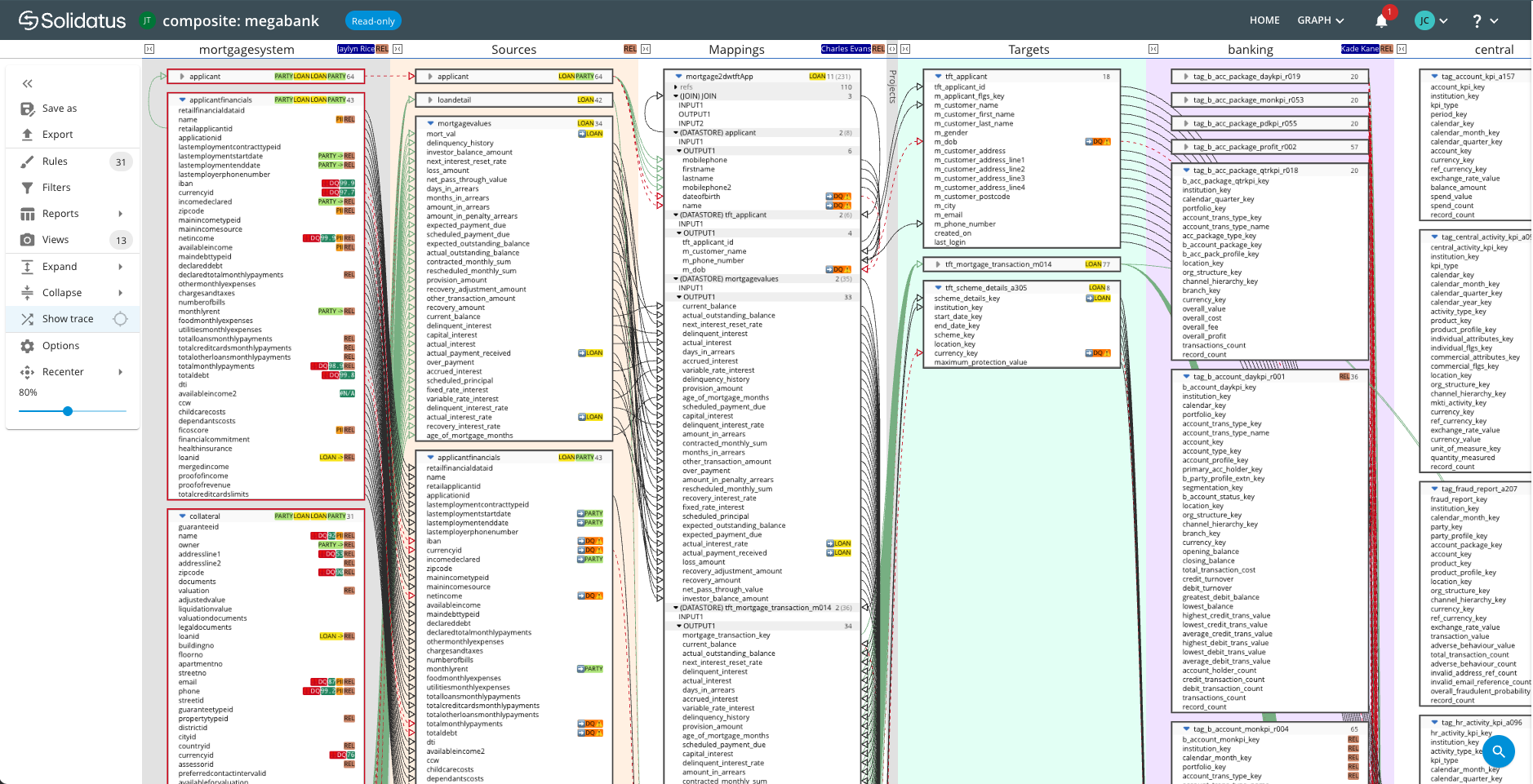Expand the collapsed Projects layer icon

pyautogui.click(x=892, y=49)
